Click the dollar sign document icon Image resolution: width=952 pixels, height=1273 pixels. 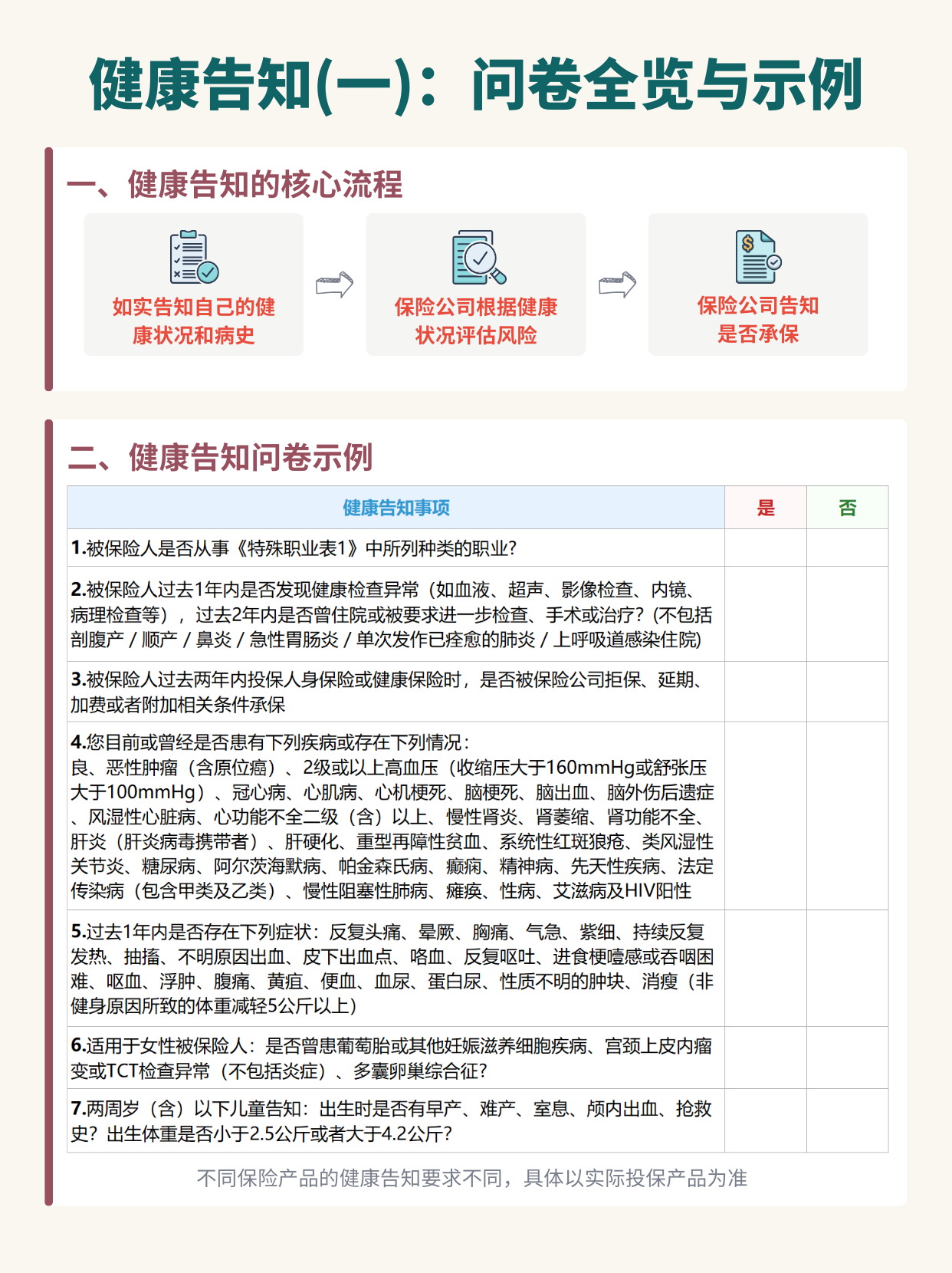[x=758, y=257]
